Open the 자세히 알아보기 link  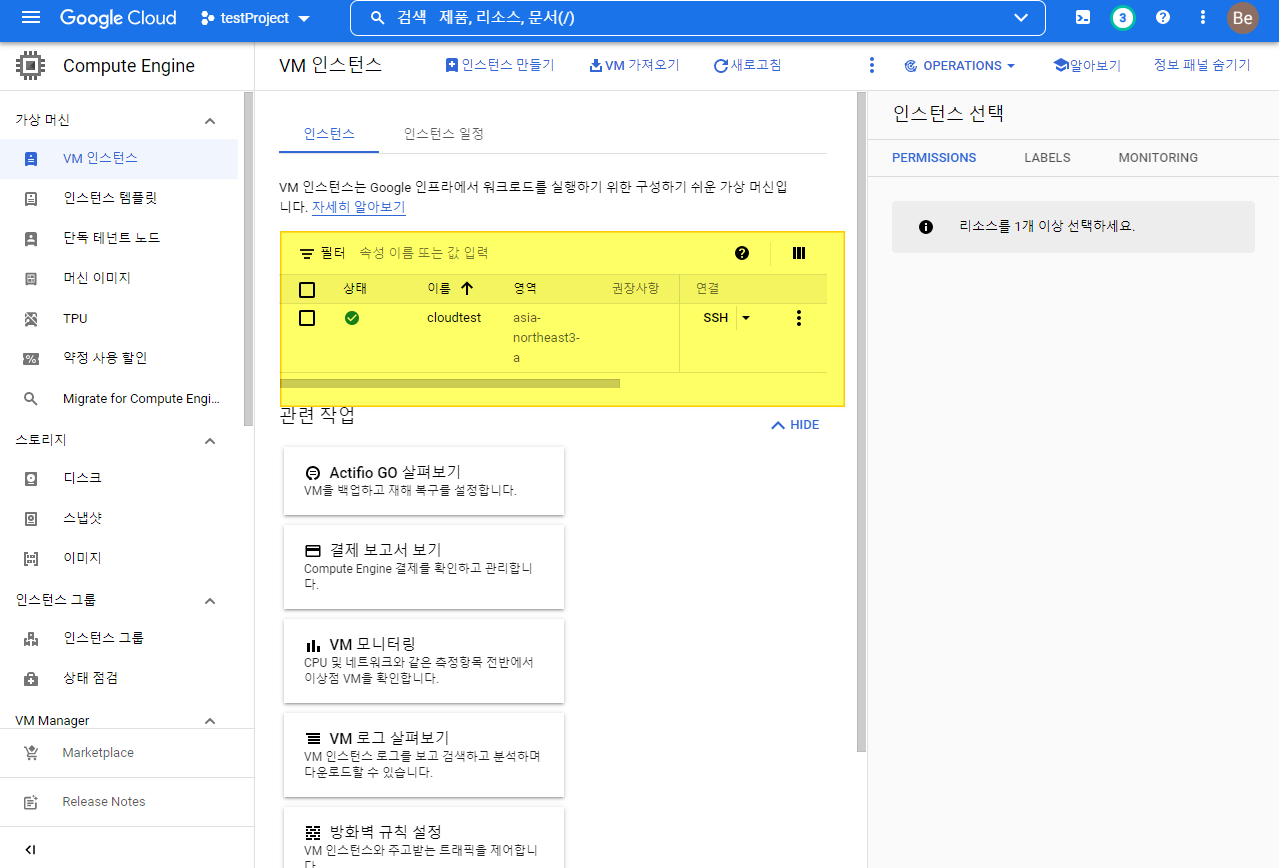359,207
